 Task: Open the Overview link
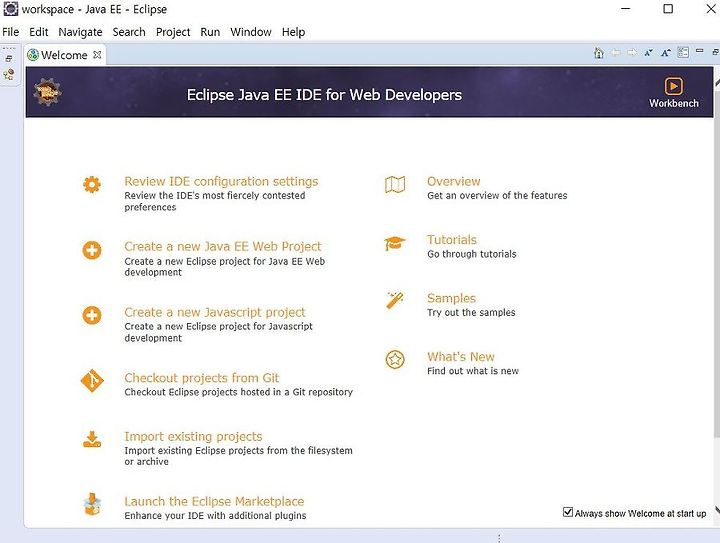pos(454,181)
